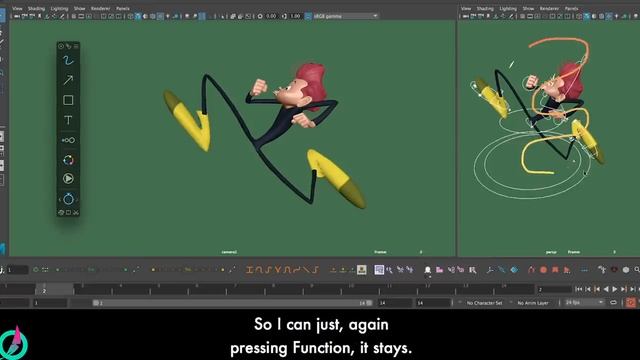Open Show menu in camera1 panel

(80, 8)
